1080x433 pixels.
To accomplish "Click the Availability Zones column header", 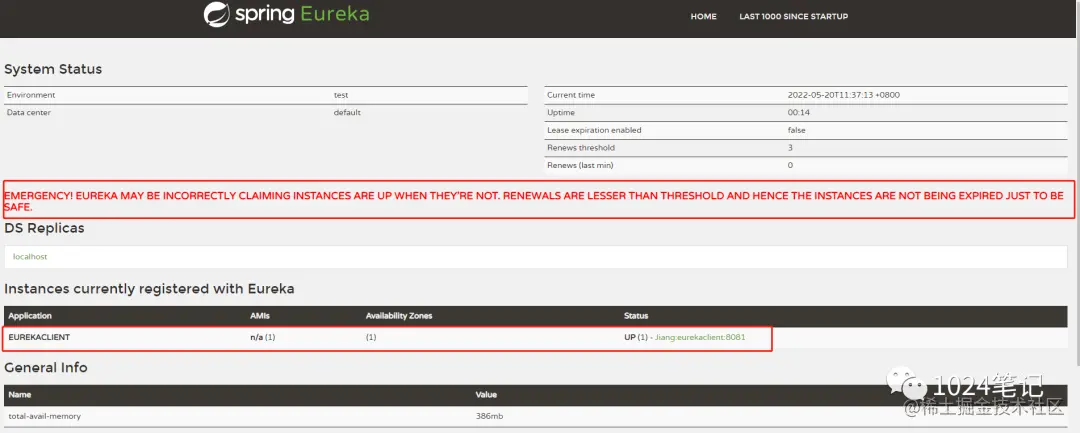I will 399,316.
